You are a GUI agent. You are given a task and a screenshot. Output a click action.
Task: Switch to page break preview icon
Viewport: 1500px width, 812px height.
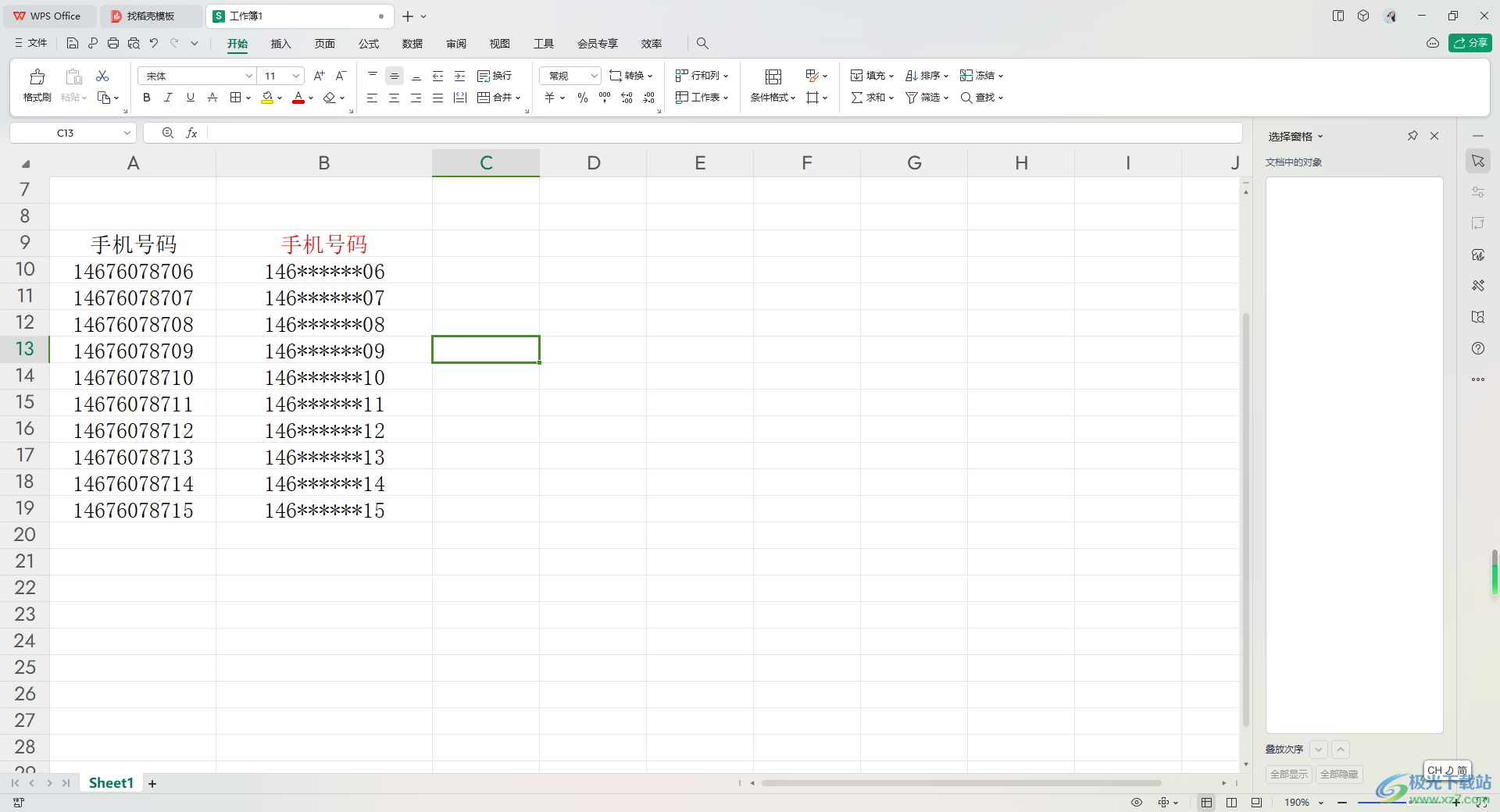(1232, 803)
